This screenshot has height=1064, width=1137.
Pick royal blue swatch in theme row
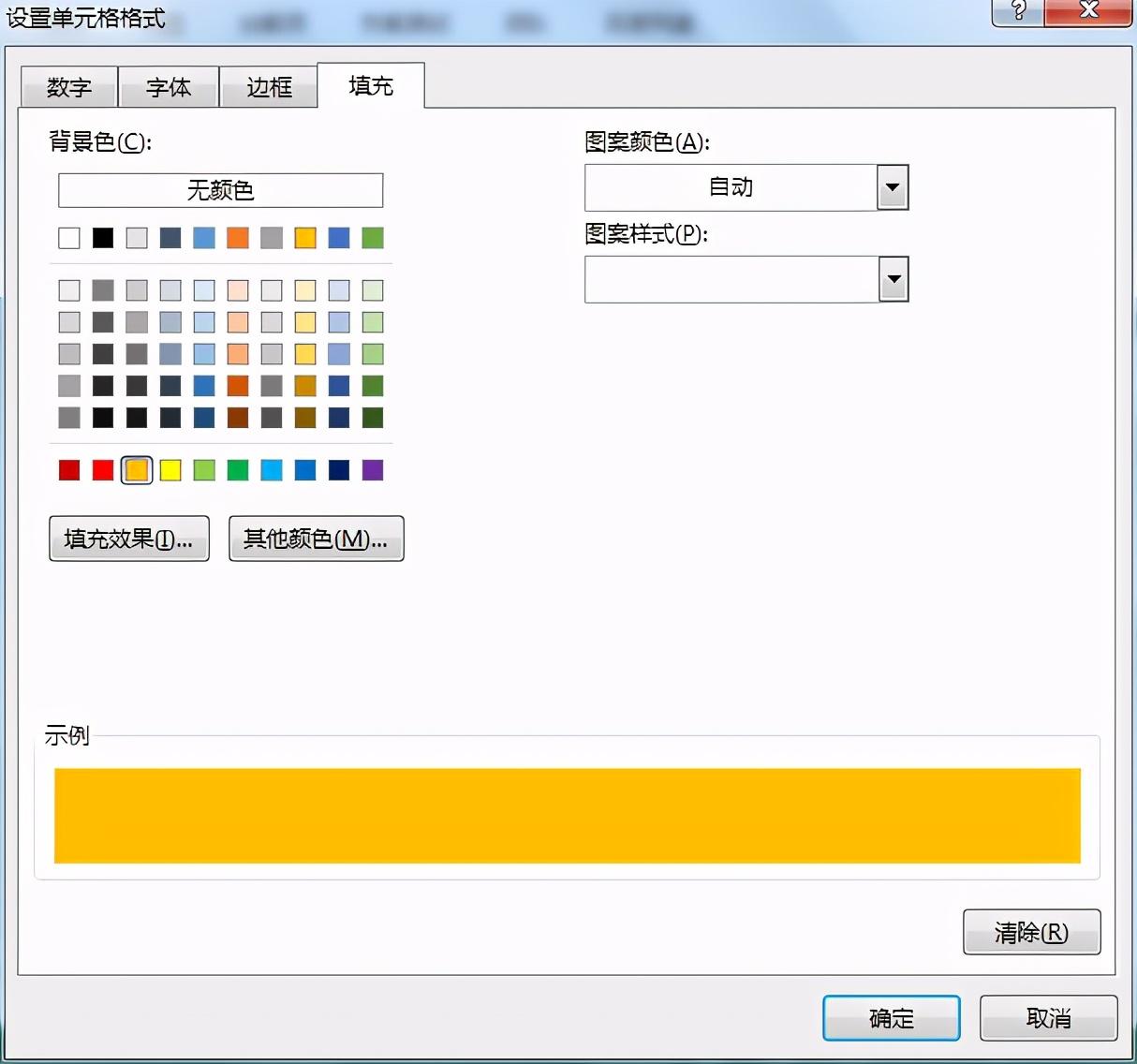[x=339, y=238]
